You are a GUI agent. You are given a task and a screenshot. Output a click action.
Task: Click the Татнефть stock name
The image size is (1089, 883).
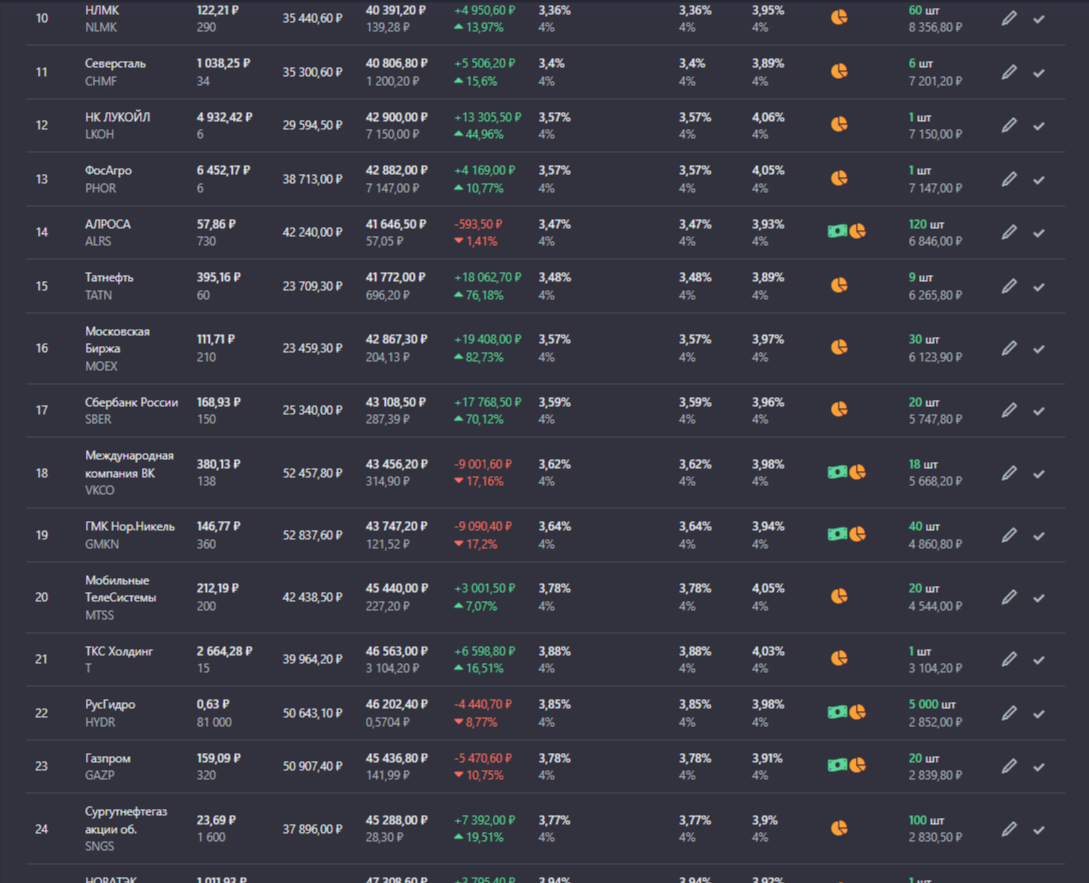click(109, 278)
